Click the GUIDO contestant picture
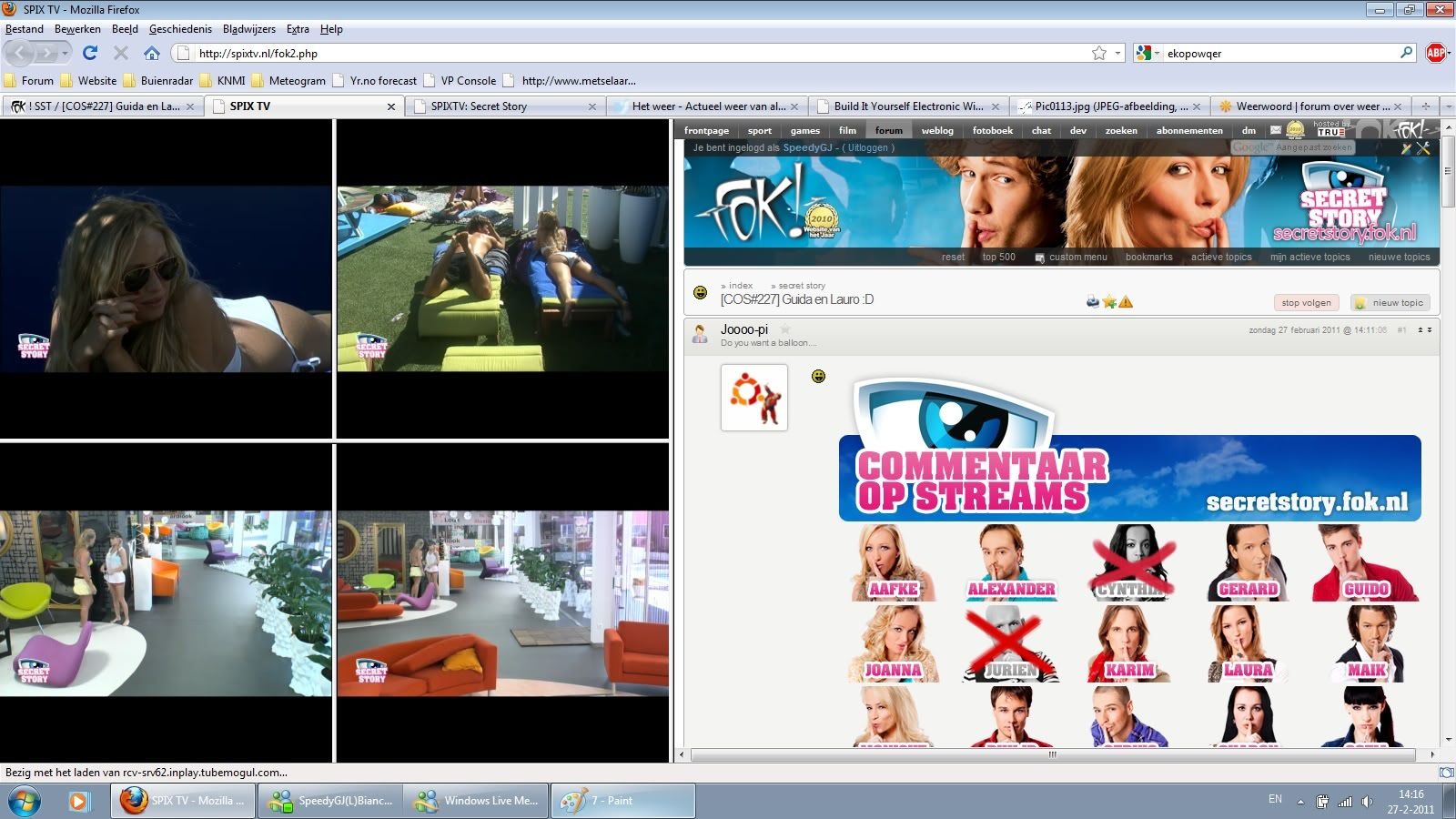Image resolution: width=1456 pixels, height=819 pixels. (1364, 561)
